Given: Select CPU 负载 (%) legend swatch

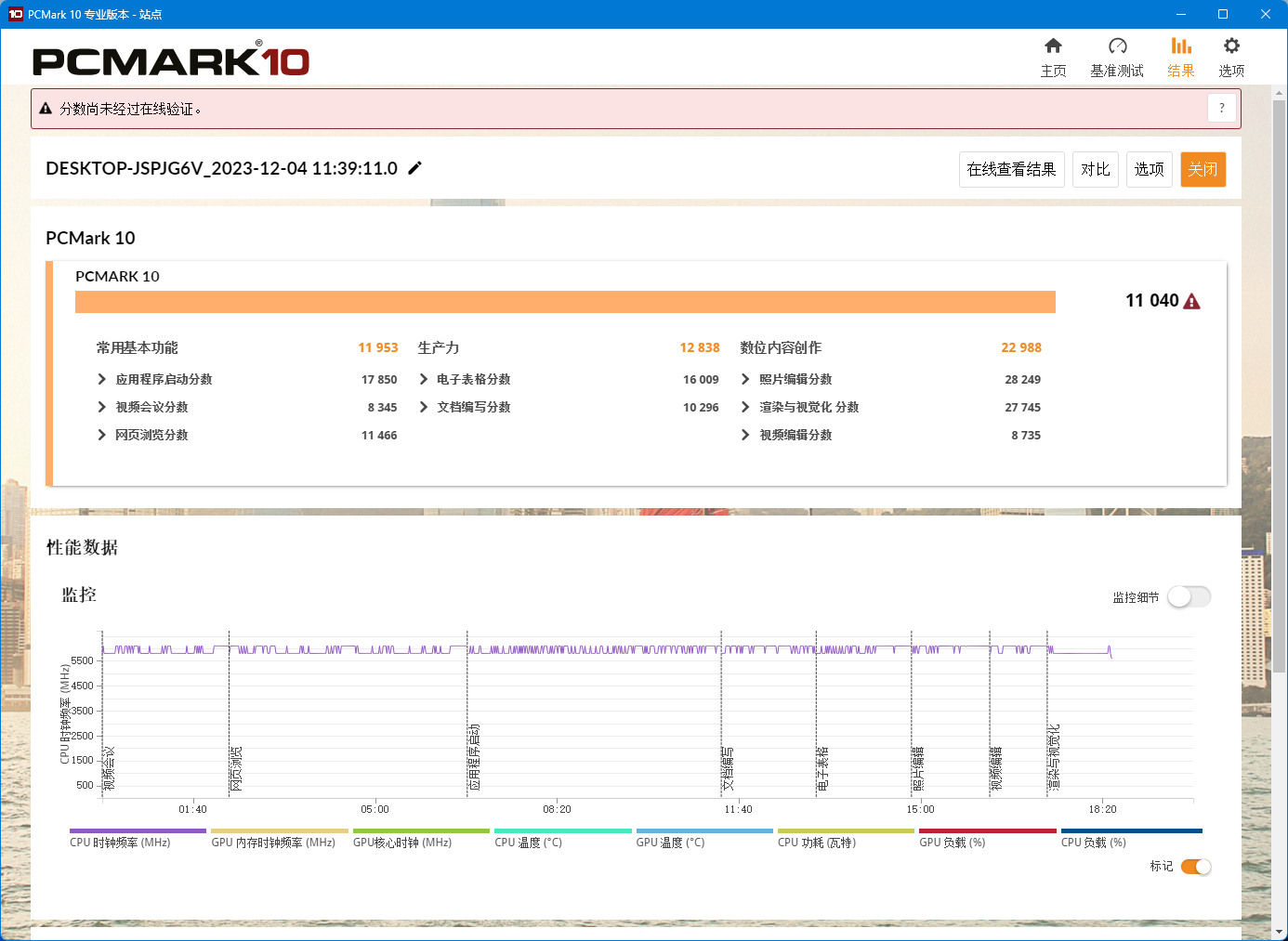Looking at the screenshot, I should [1132, 830].
